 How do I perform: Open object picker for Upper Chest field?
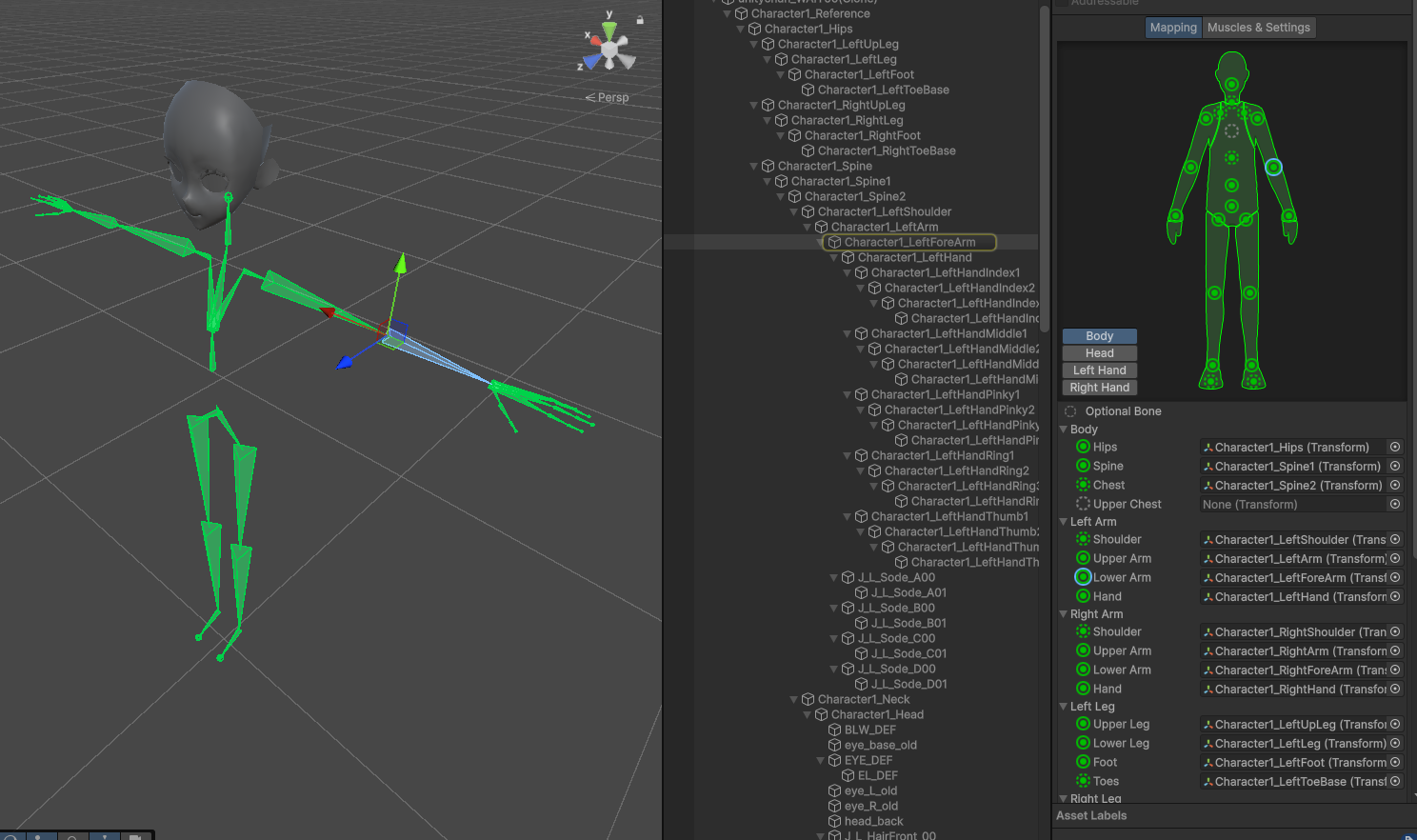point(1395,504)
